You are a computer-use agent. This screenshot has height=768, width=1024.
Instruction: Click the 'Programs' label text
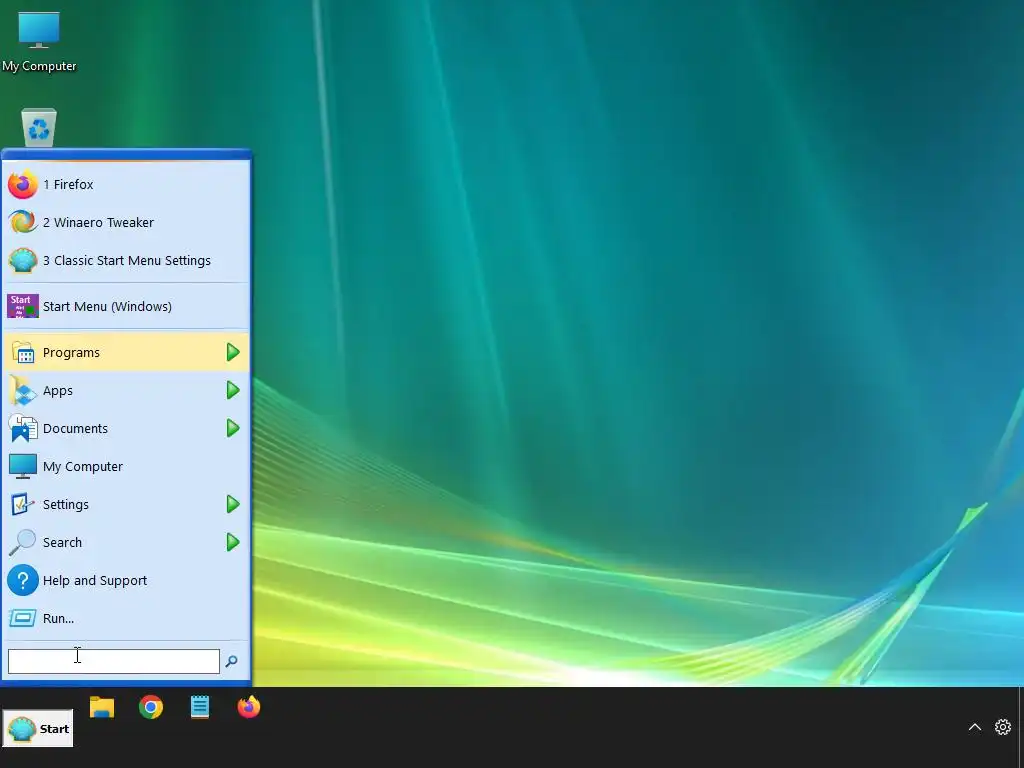tap(71, 353)
